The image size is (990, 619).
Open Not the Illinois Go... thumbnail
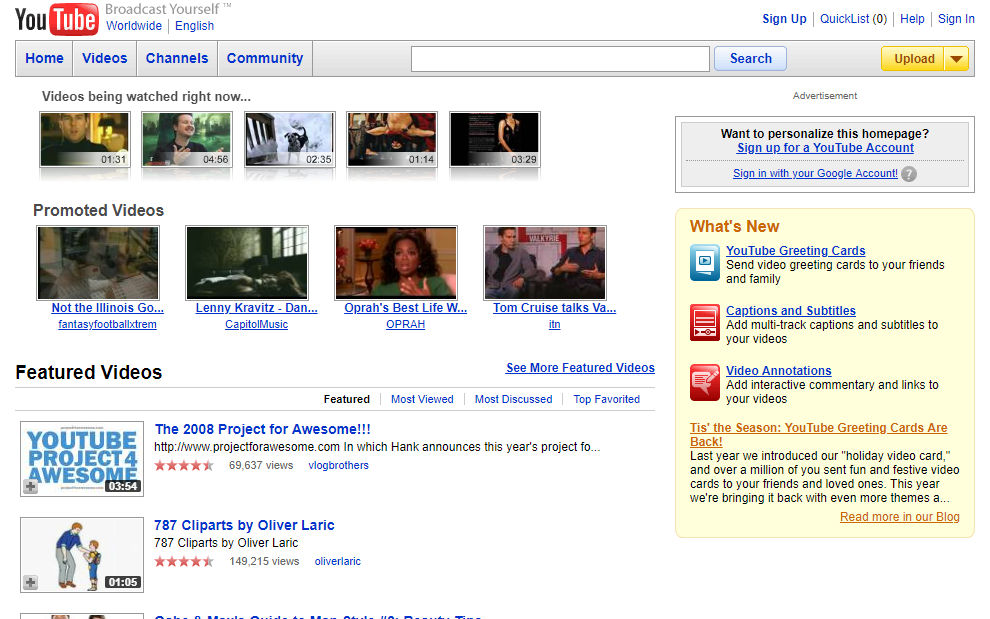pyautogui.click(x=98, y=263)
